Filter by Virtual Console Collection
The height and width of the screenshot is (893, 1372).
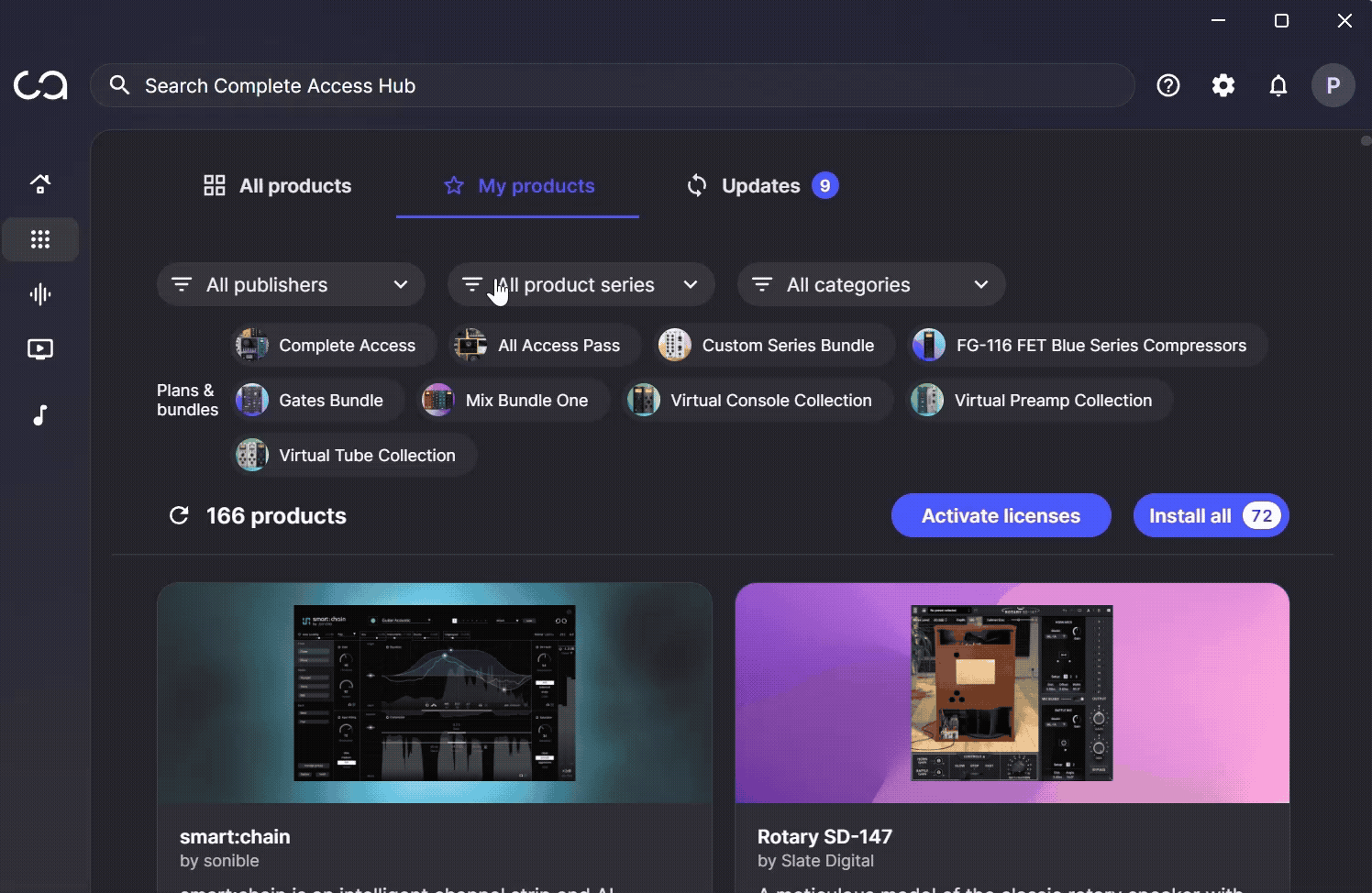[758, 400]
